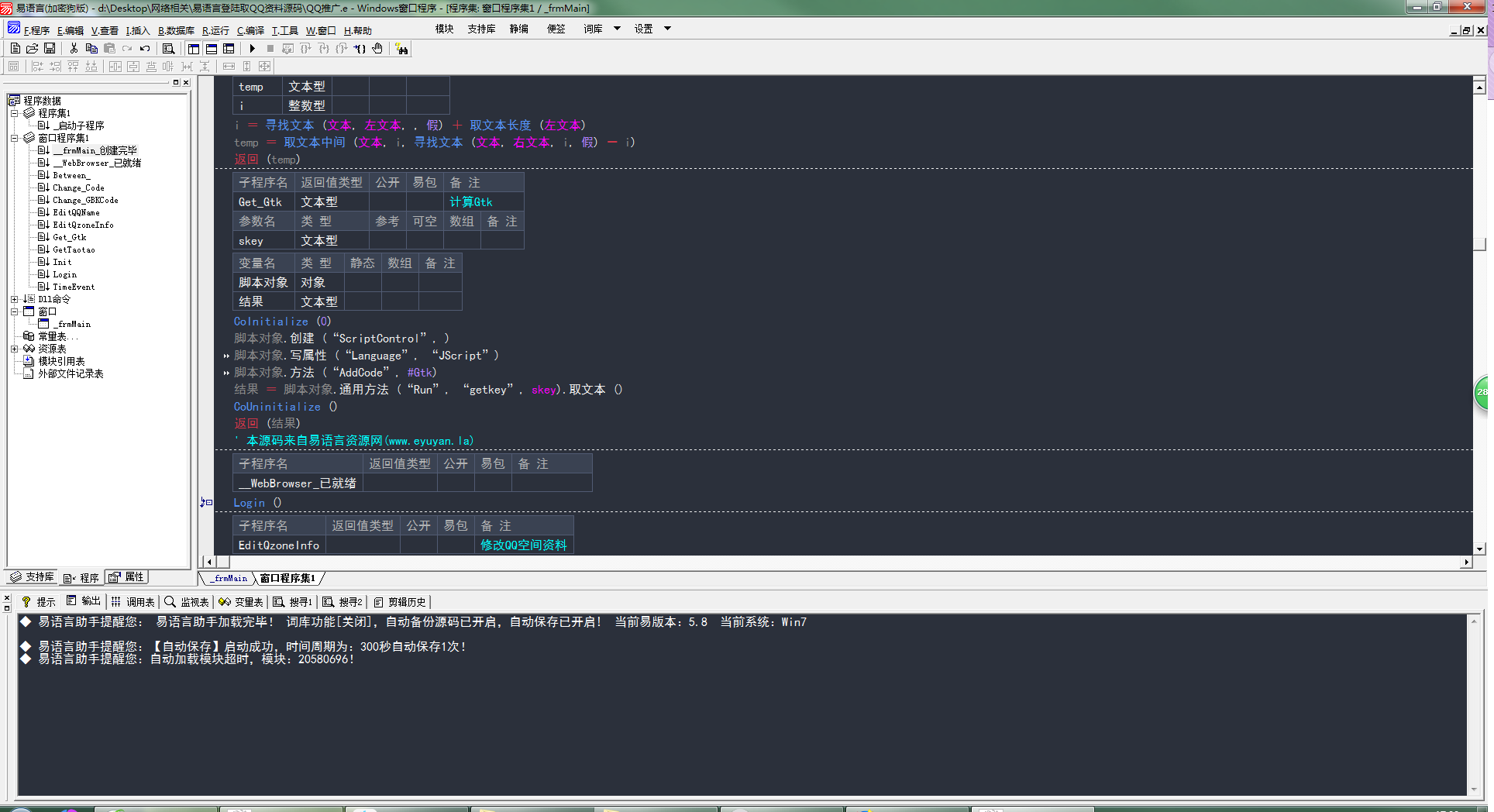Collapse the 窗口 tree node

point(14,311)
